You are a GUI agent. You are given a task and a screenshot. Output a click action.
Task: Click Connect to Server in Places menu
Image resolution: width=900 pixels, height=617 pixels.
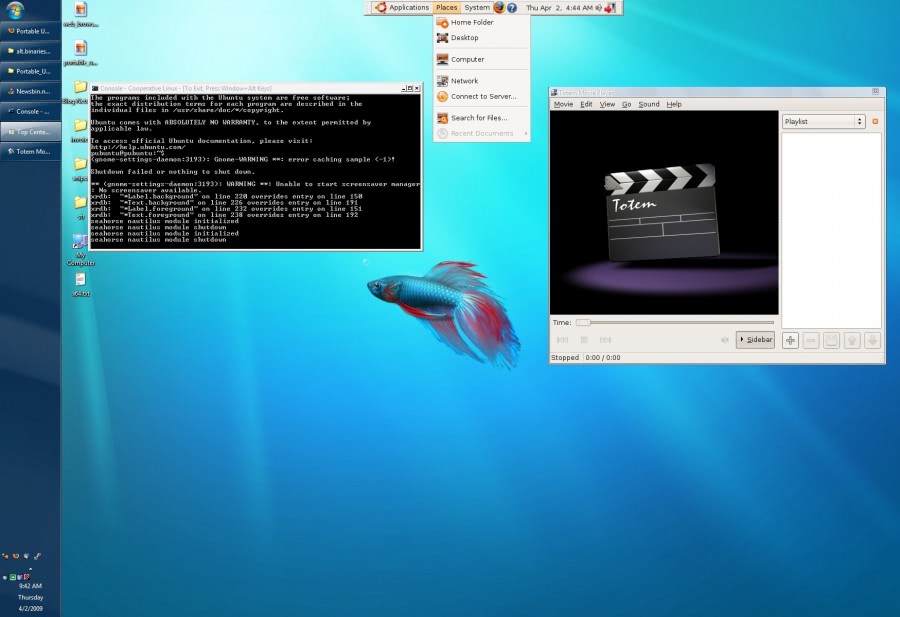pos(478,97)
